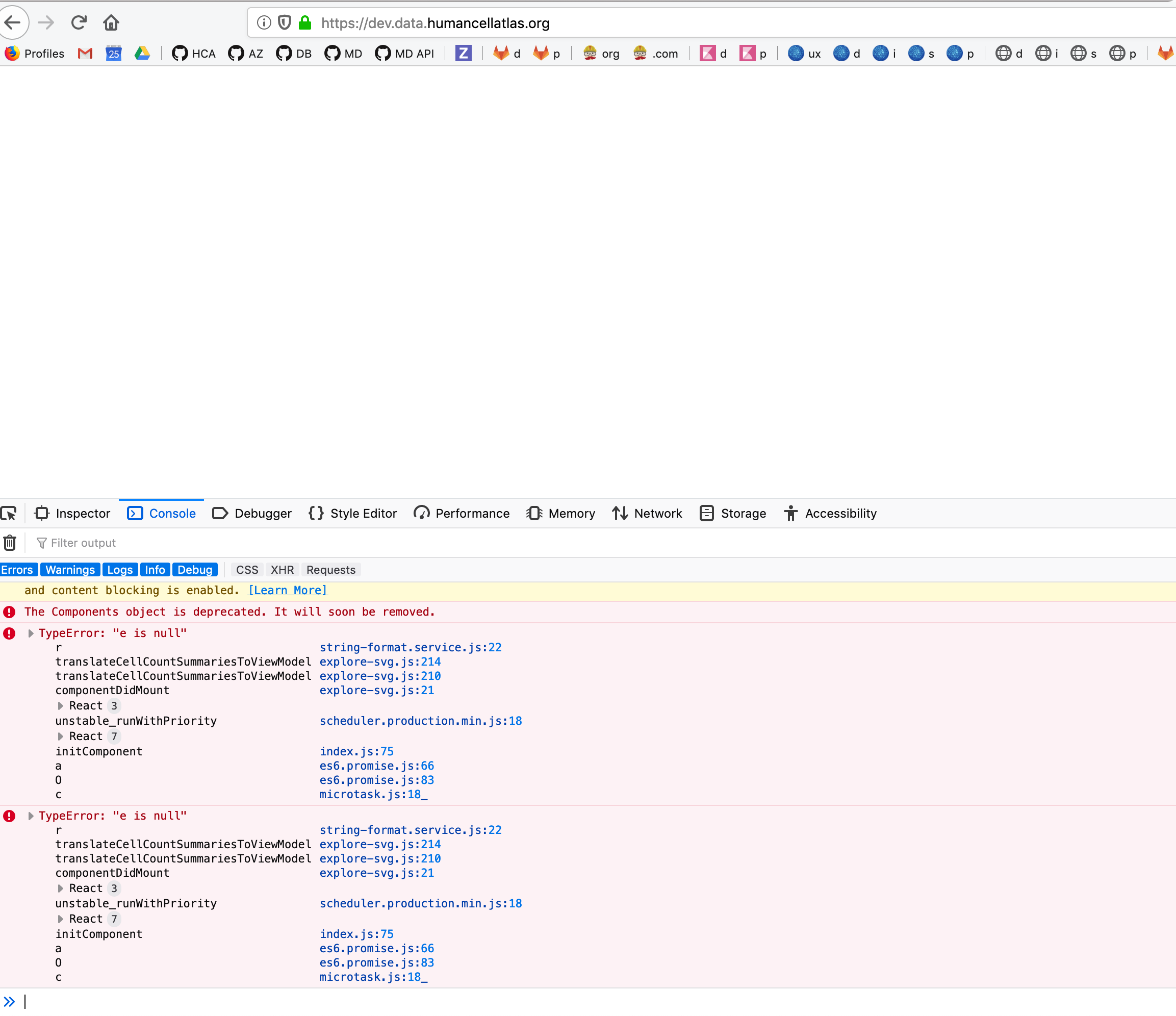The height and width of the screenshot is (1016, 1176).
Task: Switch to the Network tab
Action: tap(647, 513)
